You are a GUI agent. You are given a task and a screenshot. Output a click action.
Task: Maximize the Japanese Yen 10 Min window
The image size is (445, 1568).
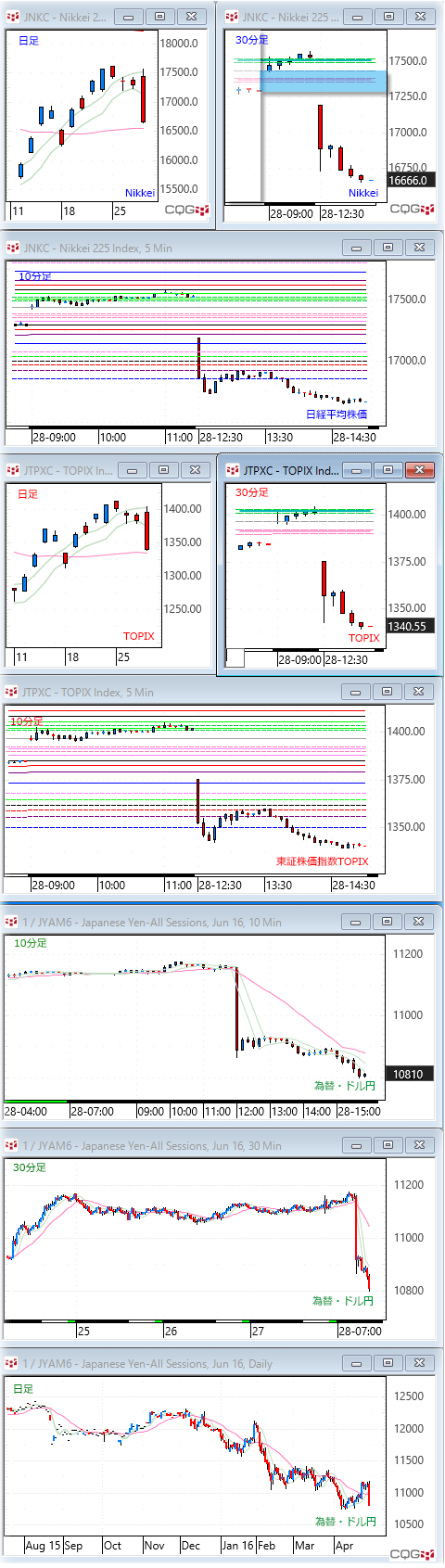click(388, 922)
